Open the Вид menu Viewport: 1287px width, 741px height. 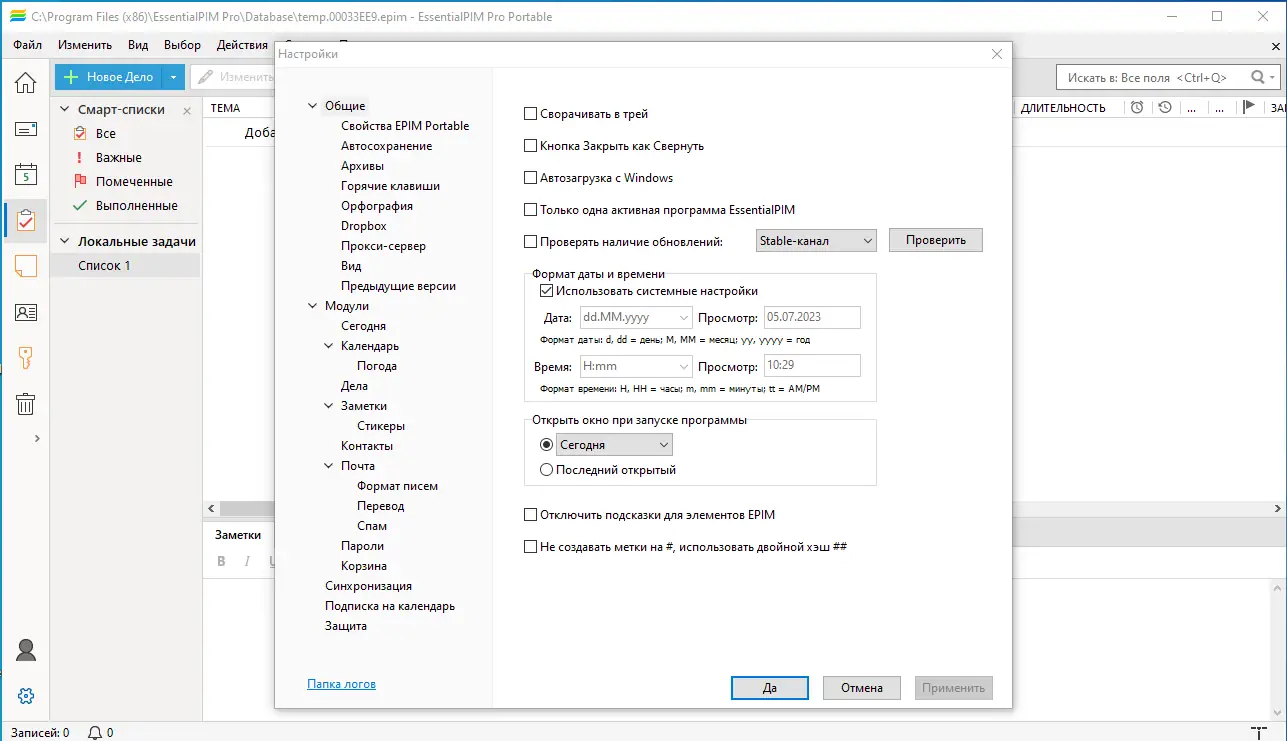138,45
